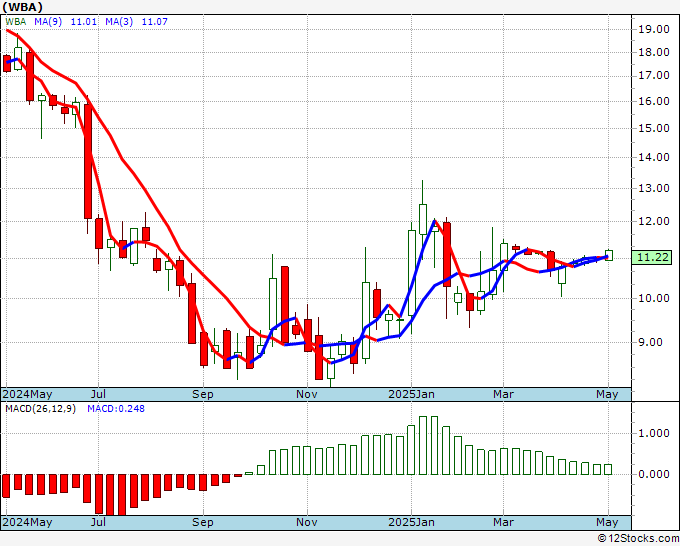
Task: Click the 14.00 price axis label
Action: (x=654, y=157)
